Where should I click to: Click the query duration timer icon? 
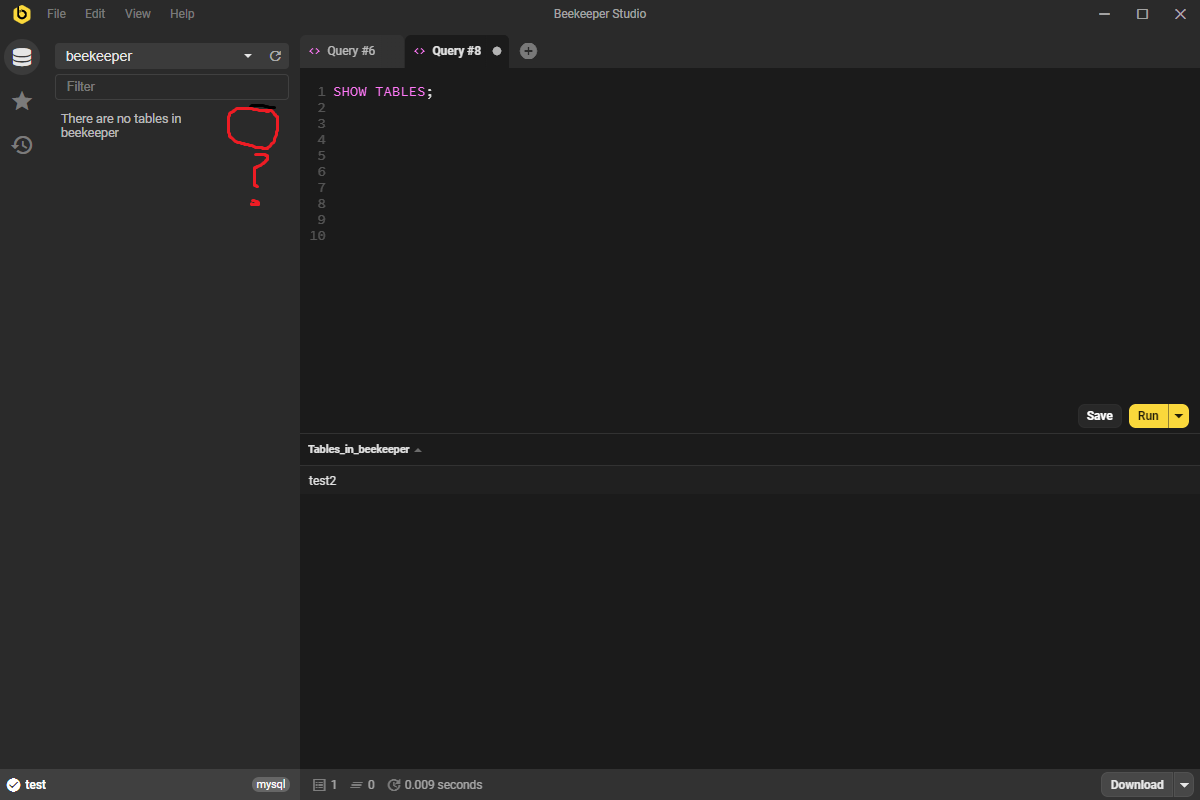pos(393,784)
